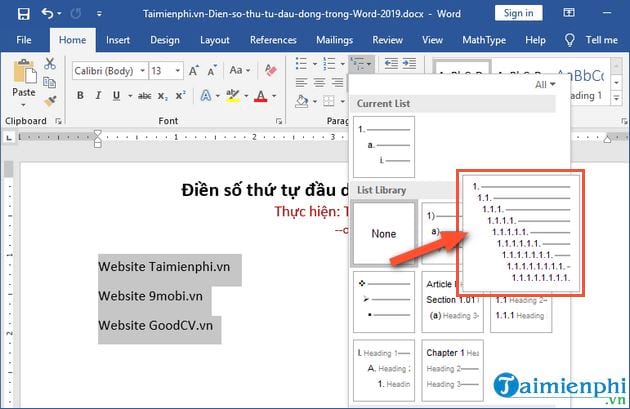Open the Quick Access Toolbar customize arrow
Viewport: 630px width, 409px height.
pos(99,14)
